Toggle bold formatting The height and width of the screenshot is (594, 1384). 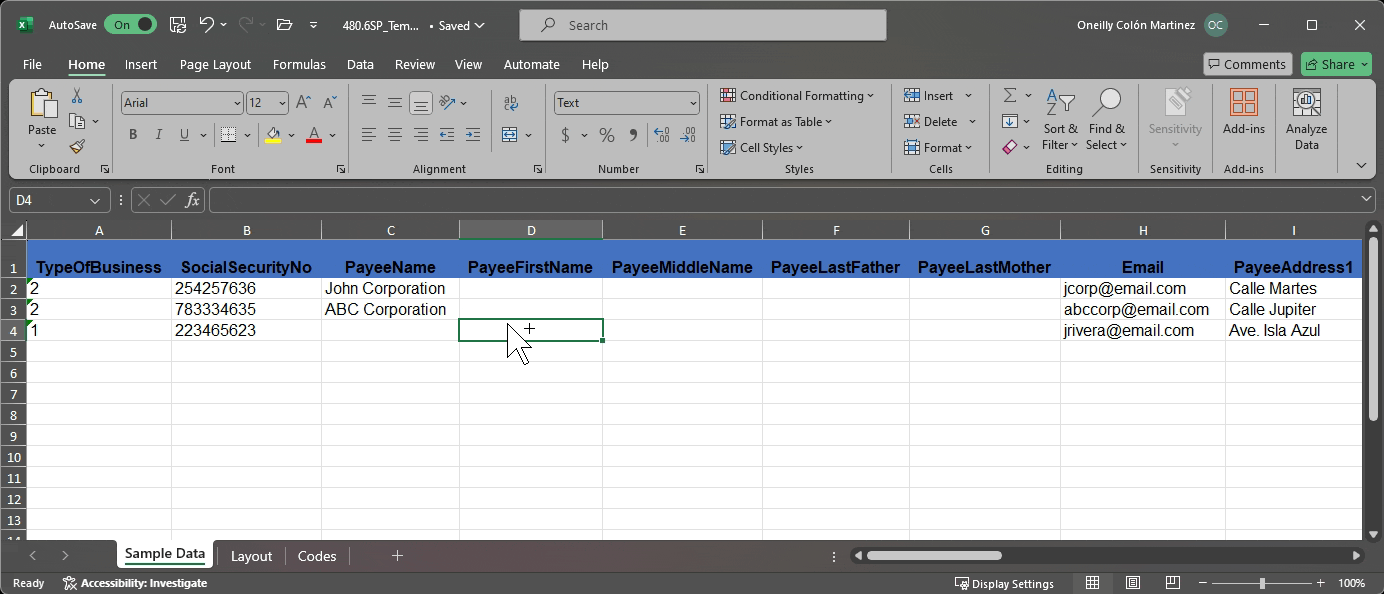pos(133,134)
